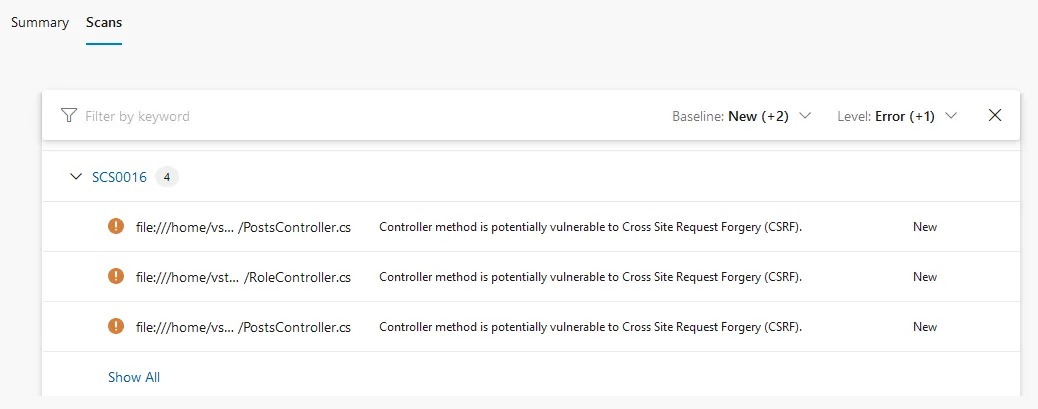Open the last PostsController.cs file path
Screen dimensions: 1038x409
click(x=243, y=327)
